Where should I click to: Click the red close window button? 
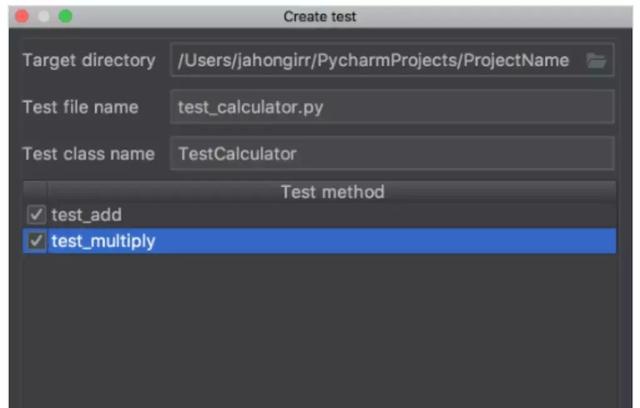(x=22, y=17)
